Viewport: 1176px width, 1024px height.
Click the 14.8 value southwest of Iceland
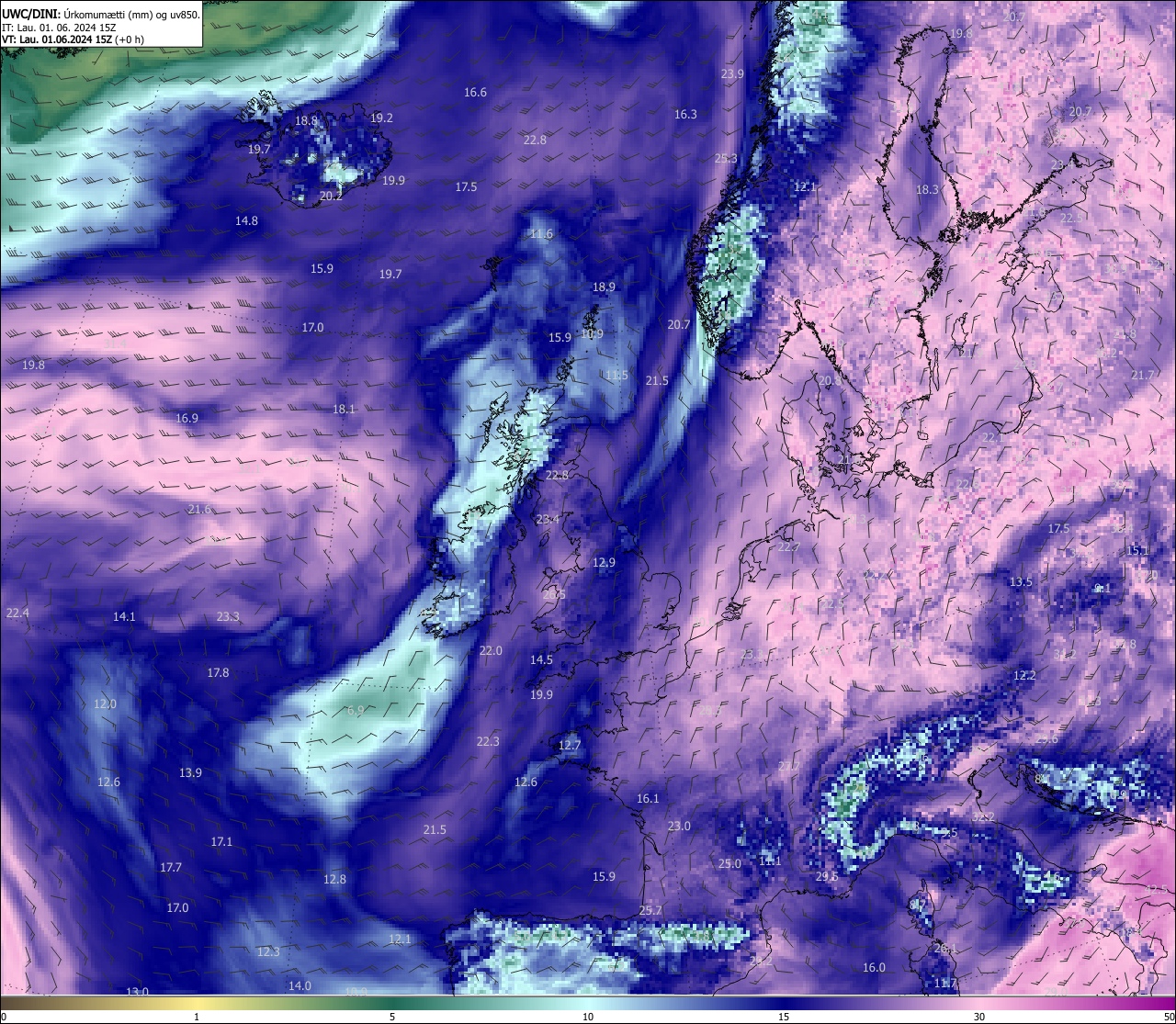pos(246,221)
